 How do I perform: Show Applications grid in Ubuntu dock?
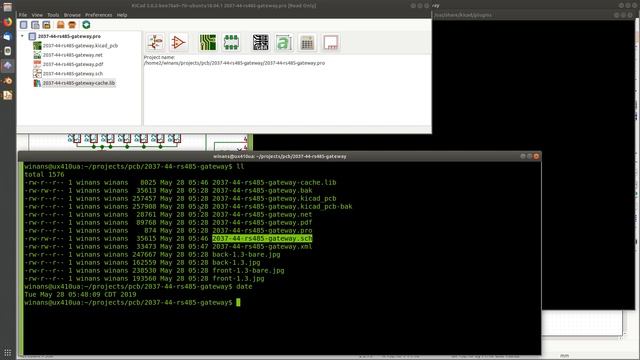pyautogui.click(x=7, y=352)
